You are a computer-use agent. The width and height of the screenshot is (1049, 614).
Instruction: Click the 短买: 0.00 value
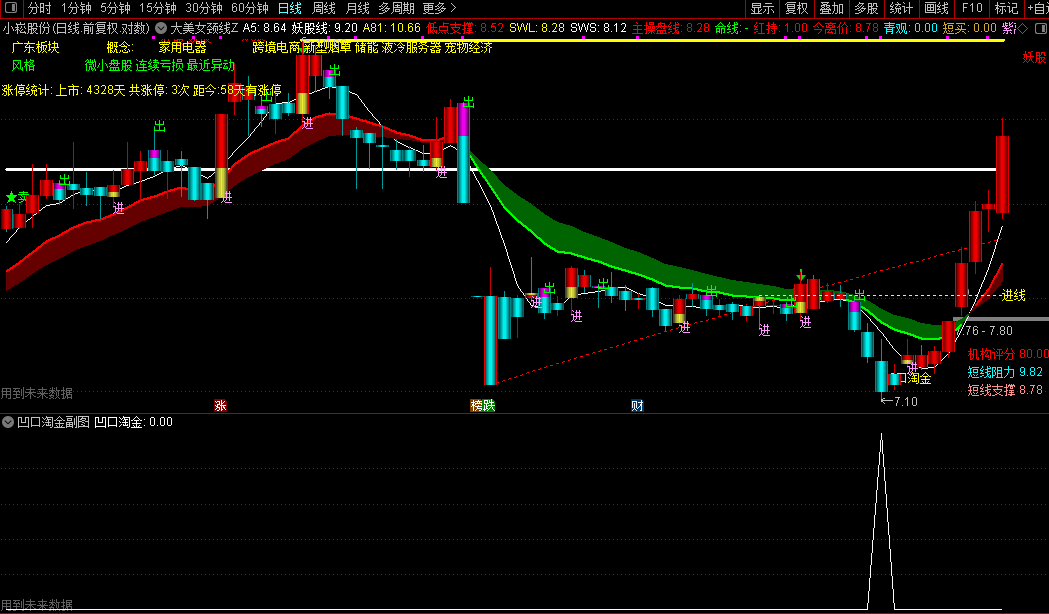969,28
